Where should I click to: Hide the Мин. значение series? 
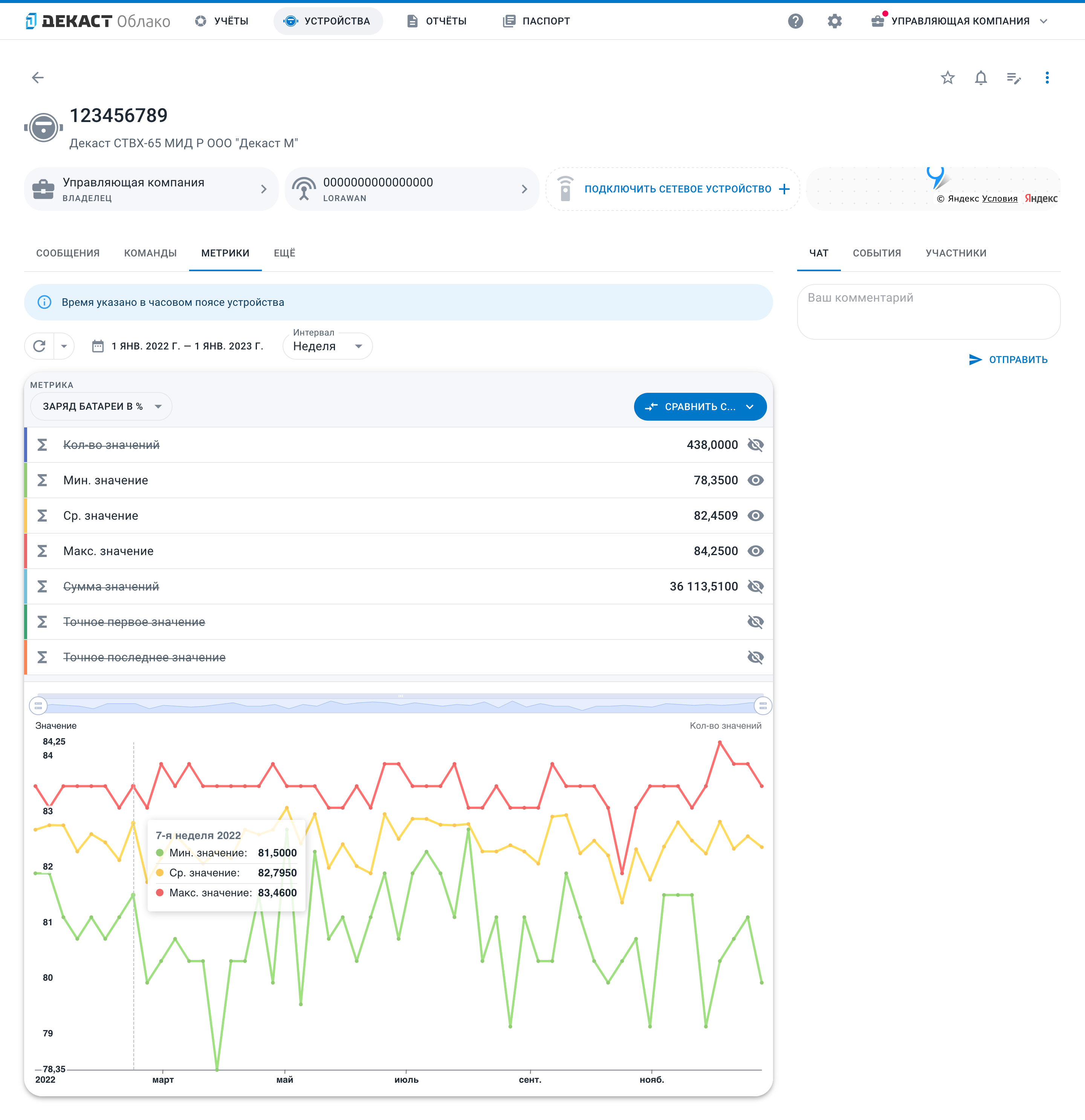(x=756, y=481)
